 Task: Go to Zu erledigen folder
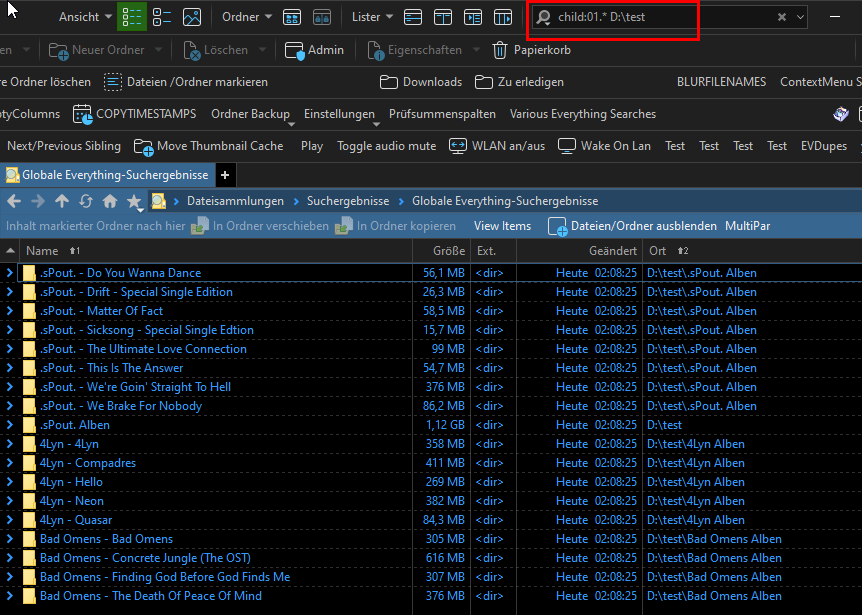click(x=520, y=82)
